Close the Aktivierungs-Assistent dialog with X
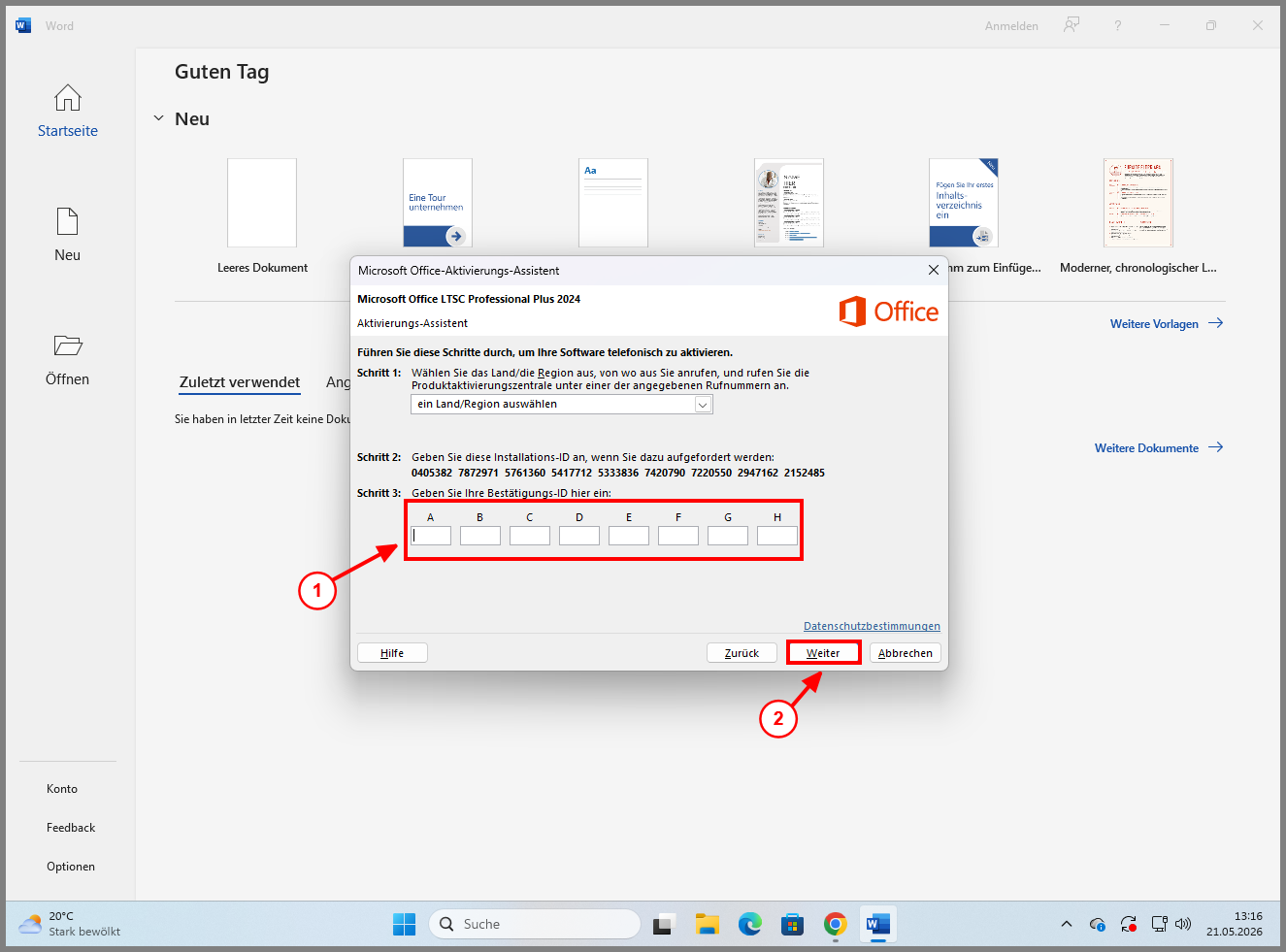The width and height of the screenshot is (1286, 952). click(x=934, y=270)
